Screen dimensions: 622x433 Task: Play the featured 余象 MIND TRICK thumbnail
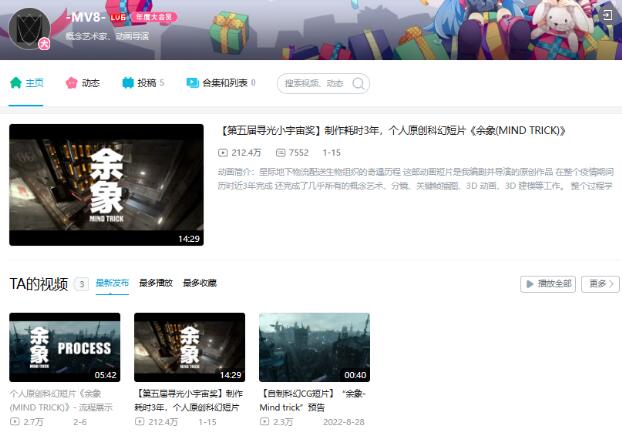click(x=106, y=185)
